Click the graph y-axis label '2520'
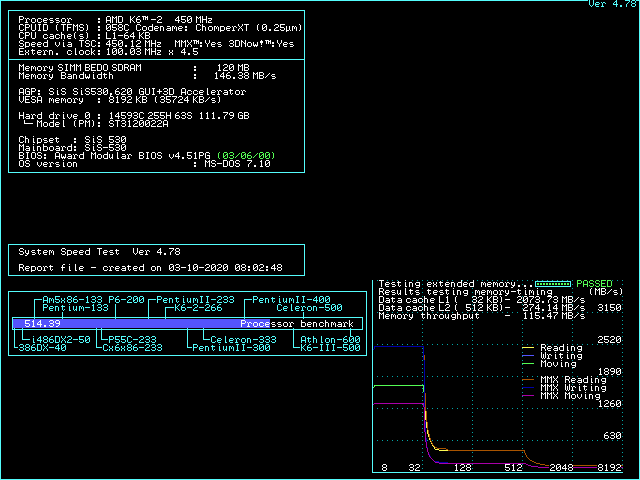 coord(609,340)
